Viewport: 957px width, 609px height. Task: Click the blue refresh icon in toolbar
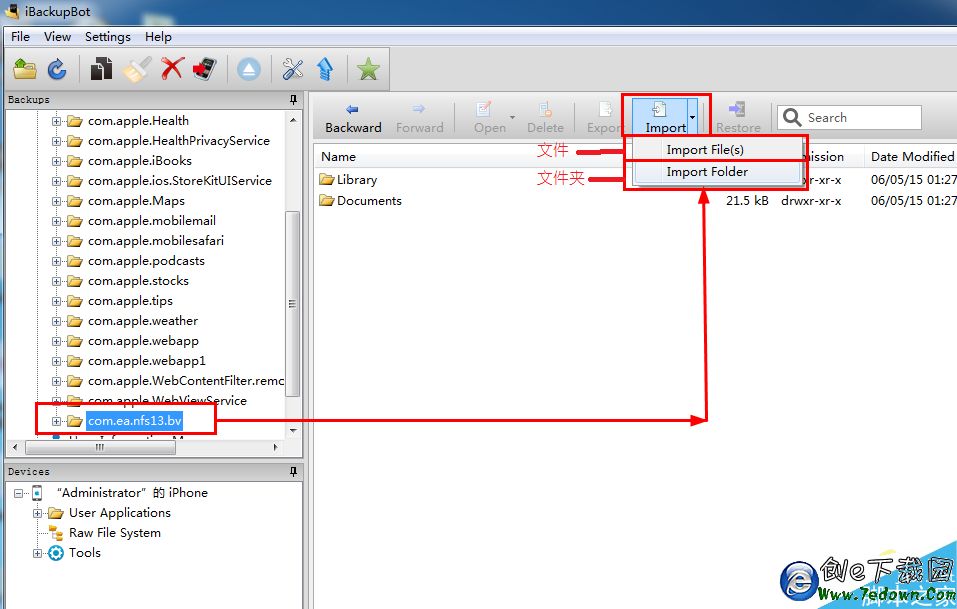(57, 69)
